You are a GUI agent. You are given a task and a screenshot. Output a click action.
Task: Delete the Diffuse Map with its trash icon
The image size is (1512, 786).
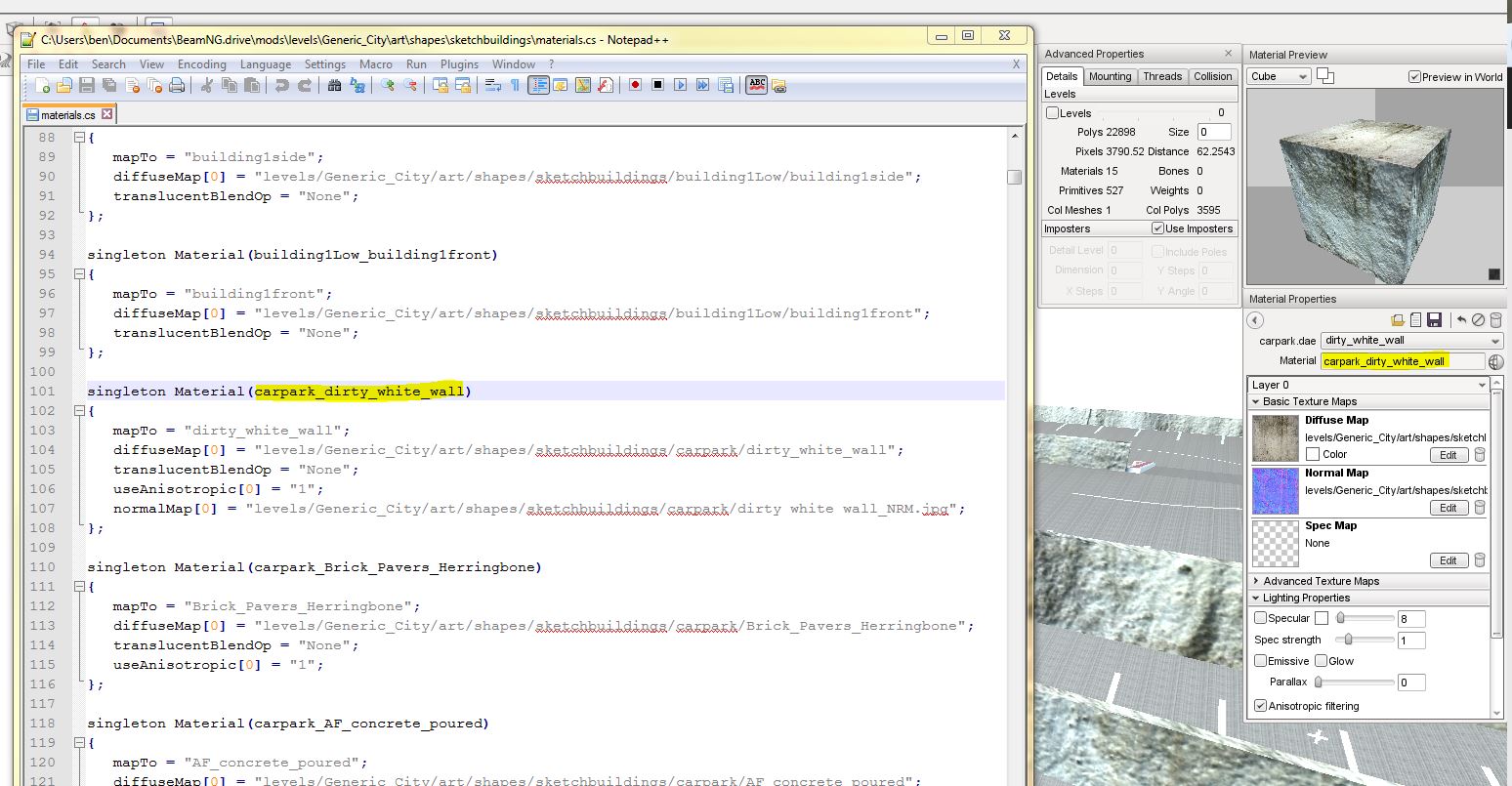(x=1480, y=455)
